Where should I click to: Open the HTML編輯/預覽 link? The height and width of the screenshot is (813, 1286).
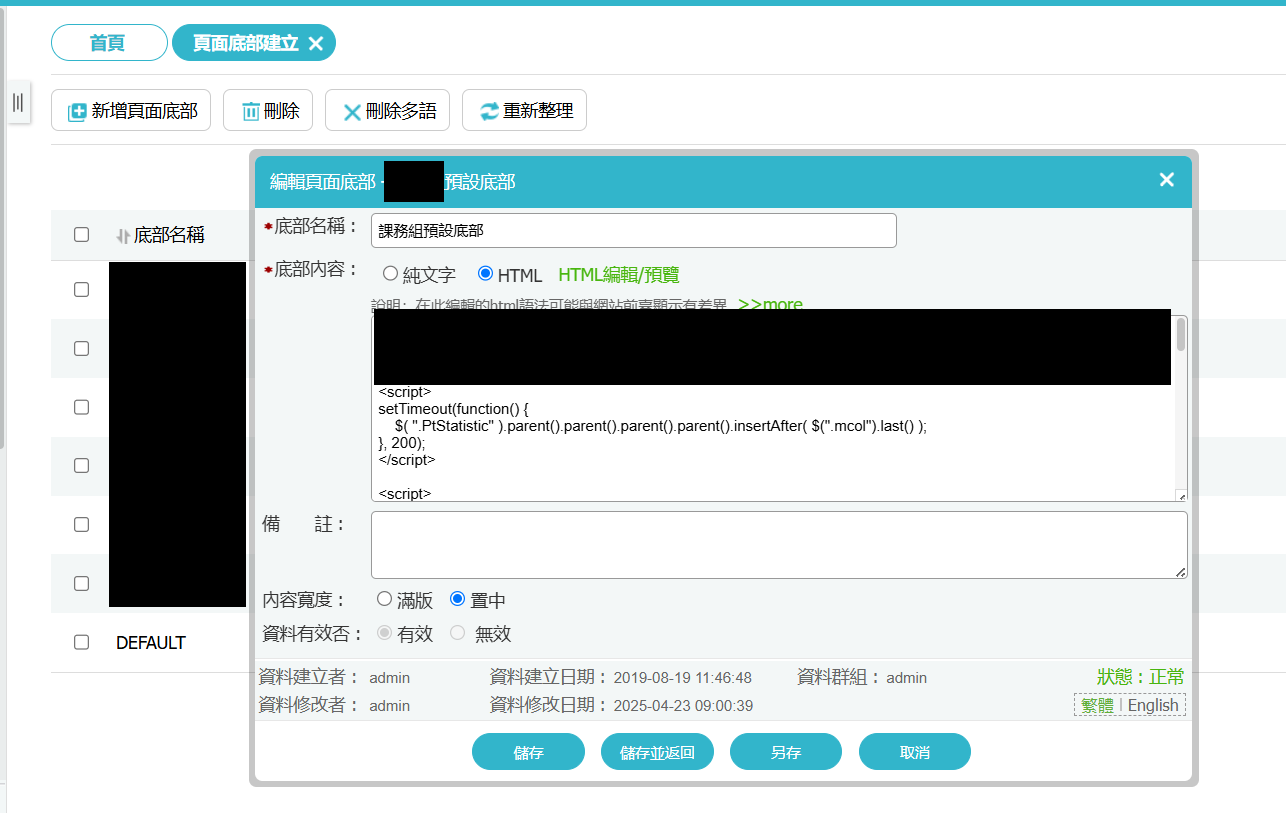click(x=619, y=275)
